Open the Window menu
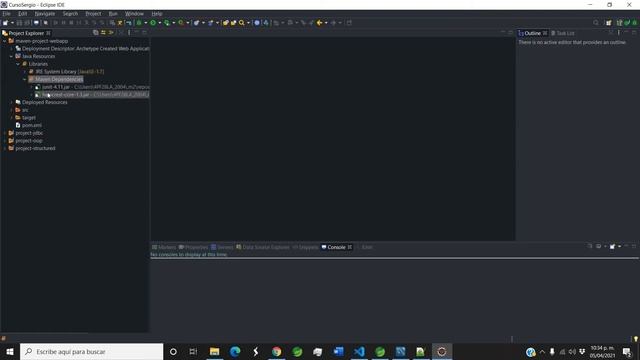640x360 pixels. point(134,13)
